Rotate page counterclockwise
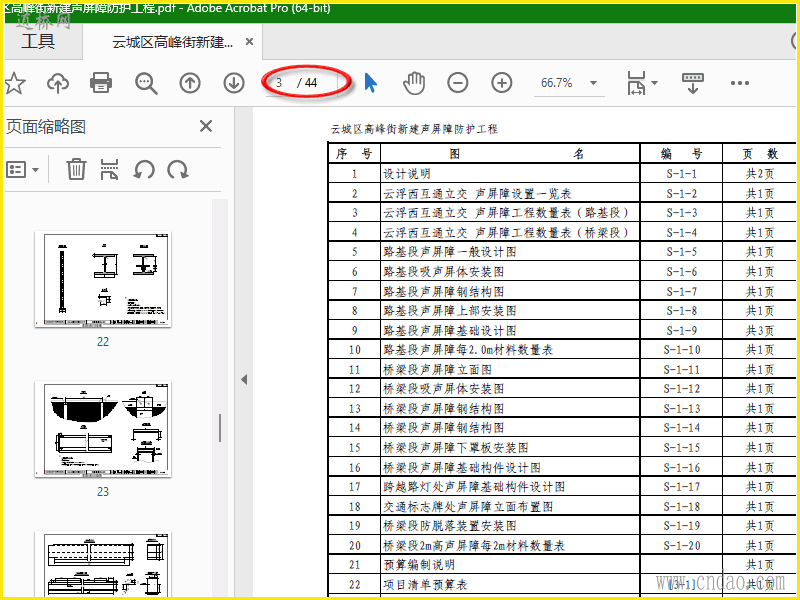The height and width of the screenshot is (600, 800). point(144,169)
